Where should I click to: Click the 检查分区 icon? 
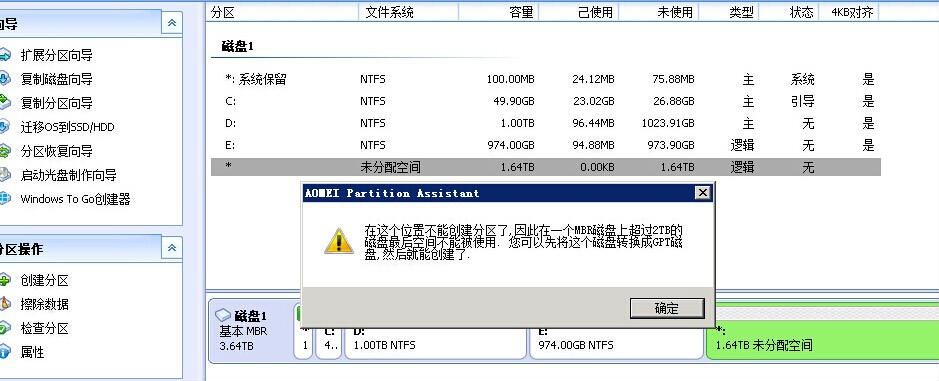click(x=5, y=328)
